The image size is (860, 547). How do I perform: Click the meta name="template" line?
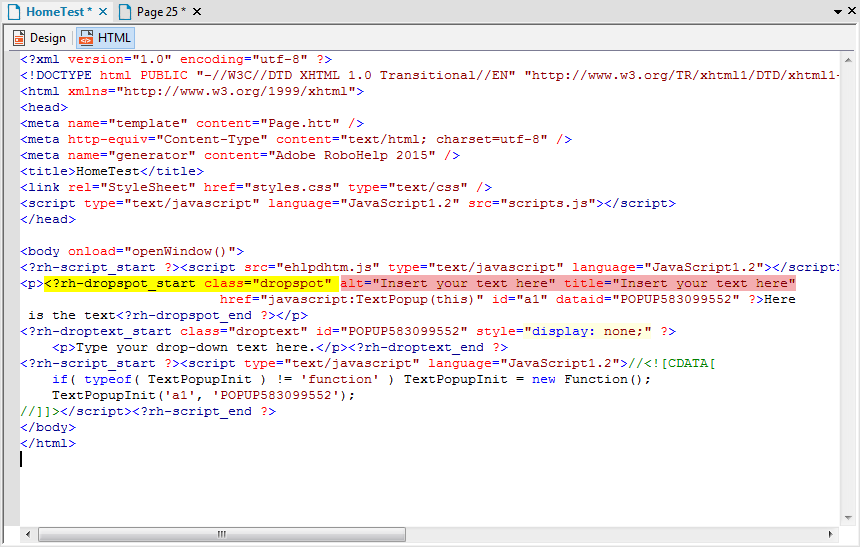click(192, 123)
